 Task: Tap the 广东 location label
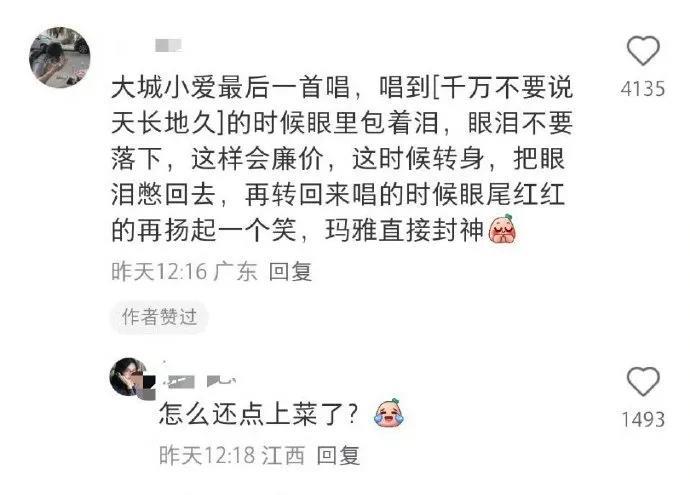(x=235, y=271)
